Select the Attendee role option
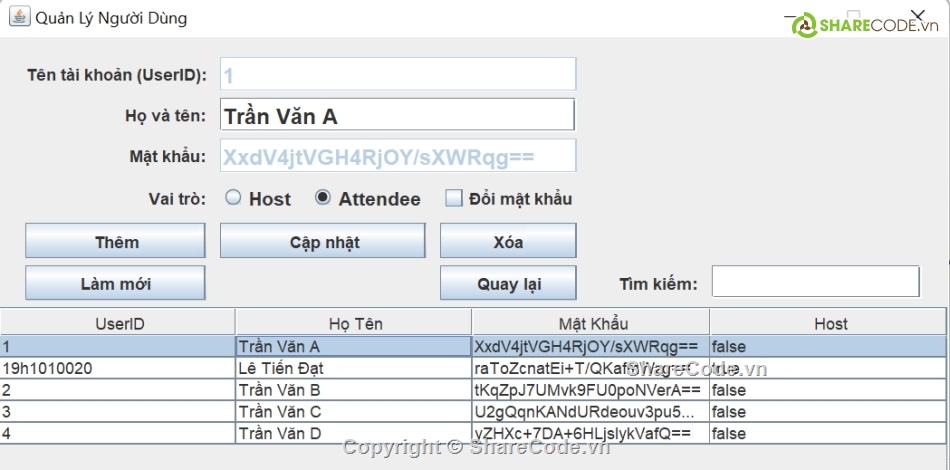The width and height of the screenshot is (950, 470). click(x=323, y=198)
